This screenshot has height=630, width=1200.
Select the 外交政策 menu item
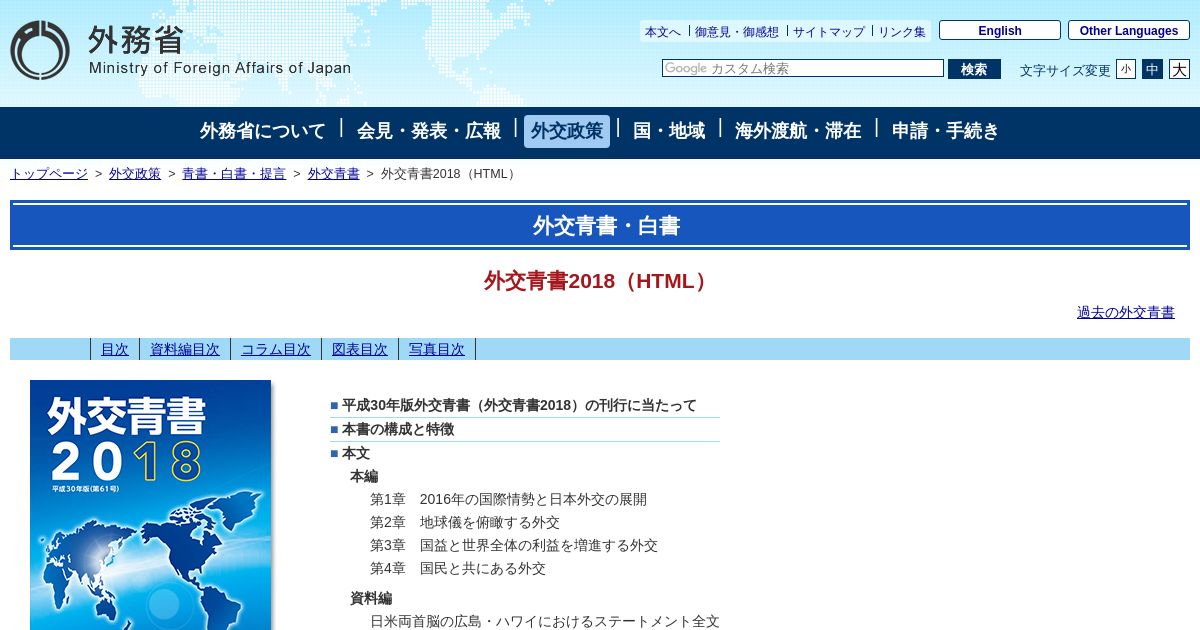click(567, 131)
